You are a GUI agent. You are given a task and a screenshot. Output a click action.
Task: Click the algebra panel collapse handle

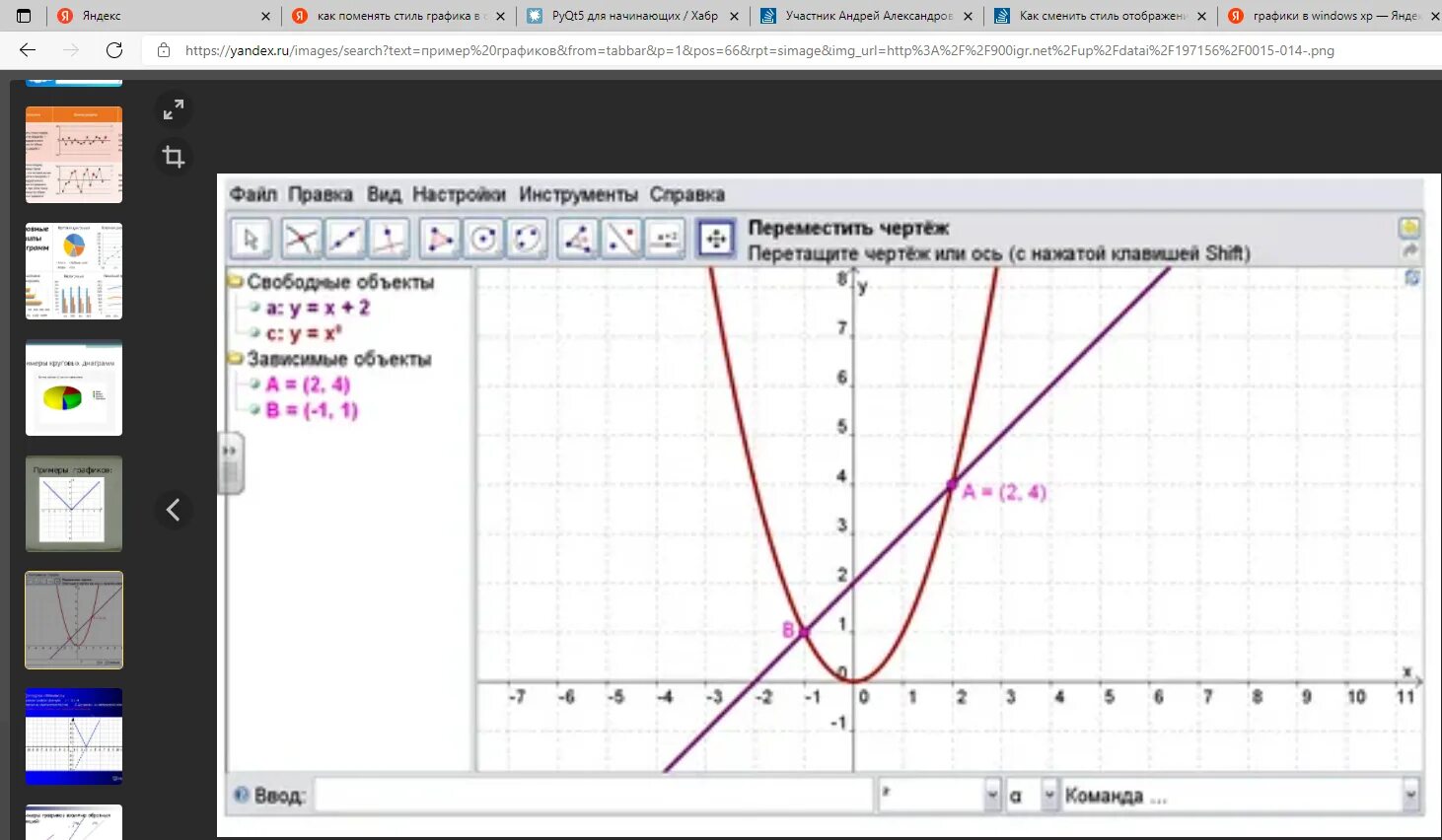tap(230, 462)
